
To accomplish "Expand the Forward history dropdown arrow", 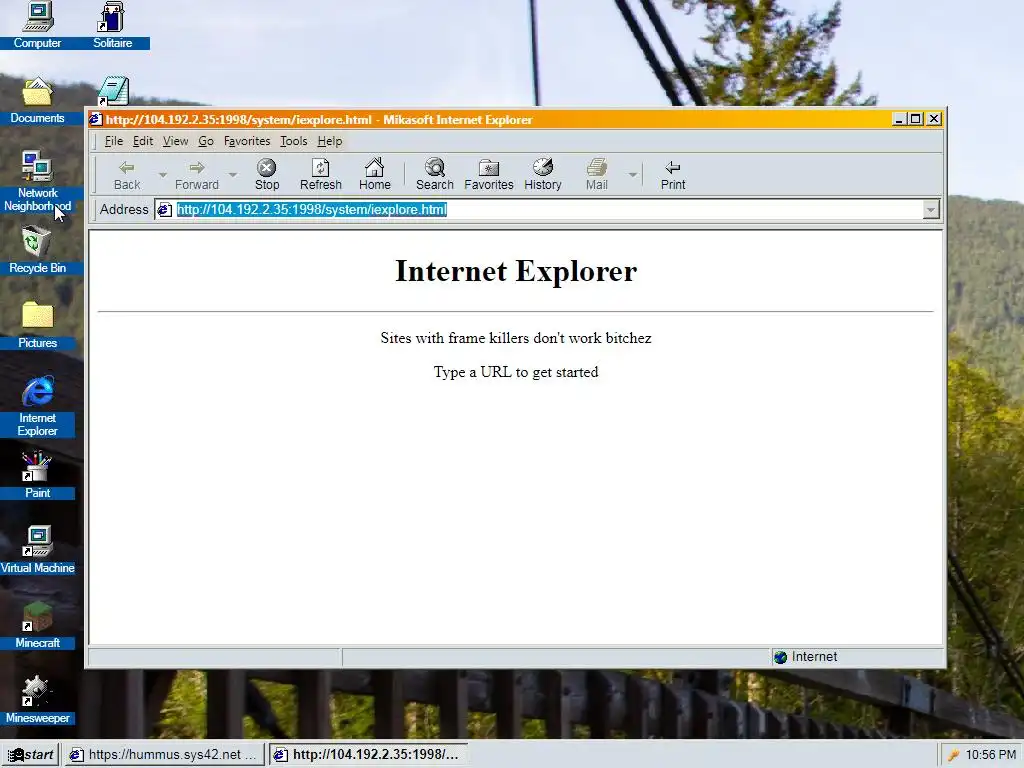I will tap(232, 175).
